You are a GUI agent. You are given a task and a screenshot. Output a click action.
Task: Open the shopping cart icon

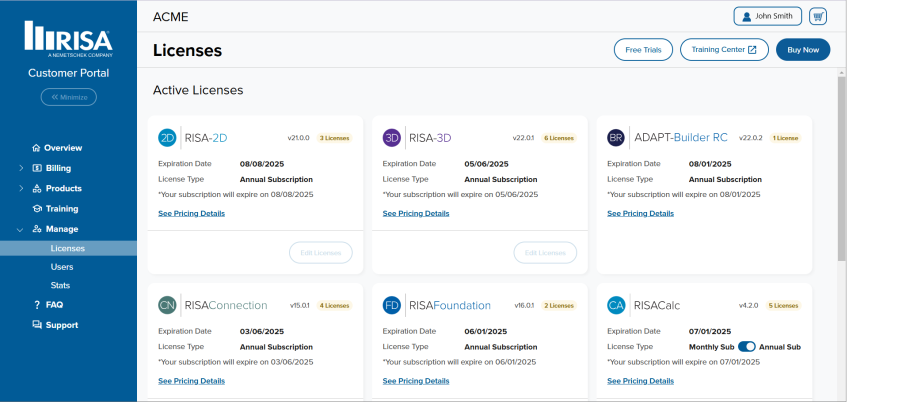[818, 17]
